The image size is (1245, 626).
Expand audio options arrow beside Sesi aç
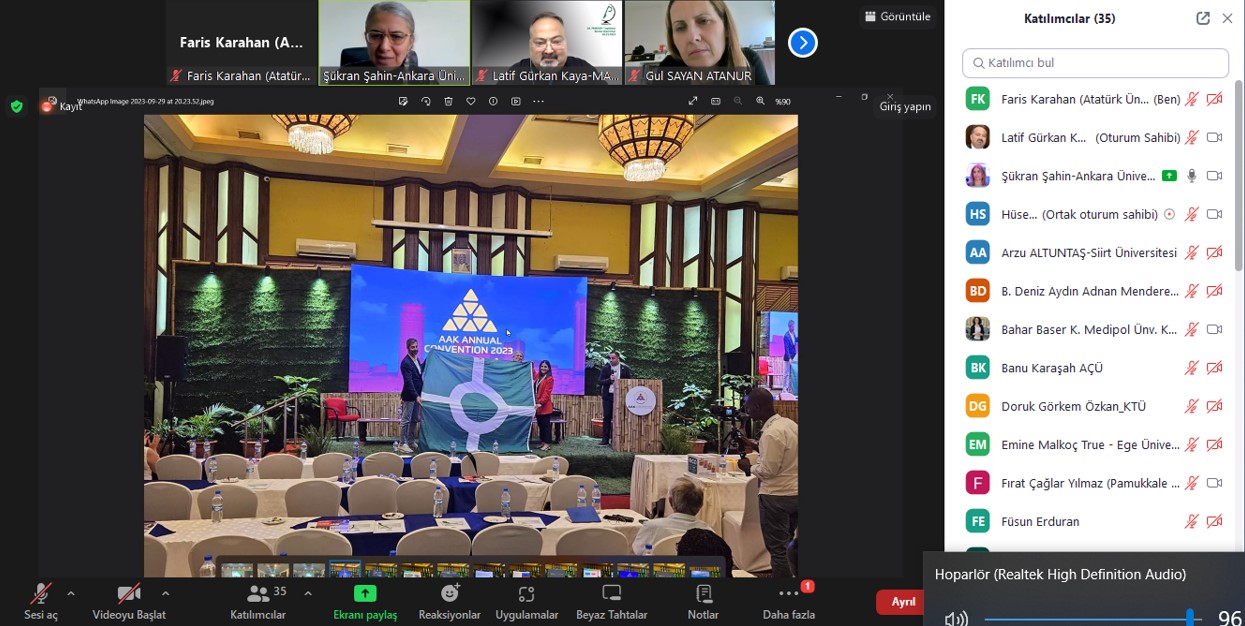point(71,593)
